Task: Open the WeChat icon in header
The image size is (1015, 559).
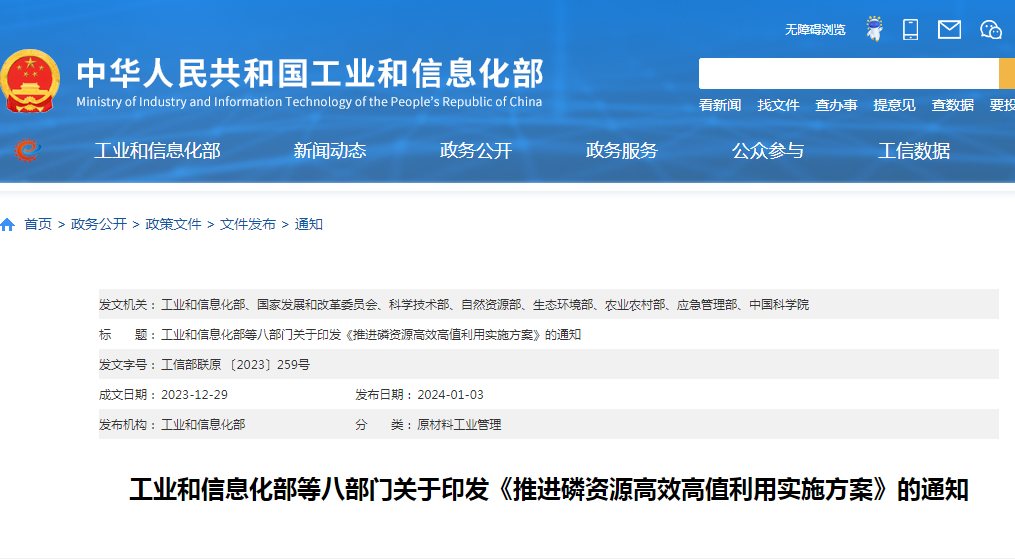Action: (x=990, y=29)
